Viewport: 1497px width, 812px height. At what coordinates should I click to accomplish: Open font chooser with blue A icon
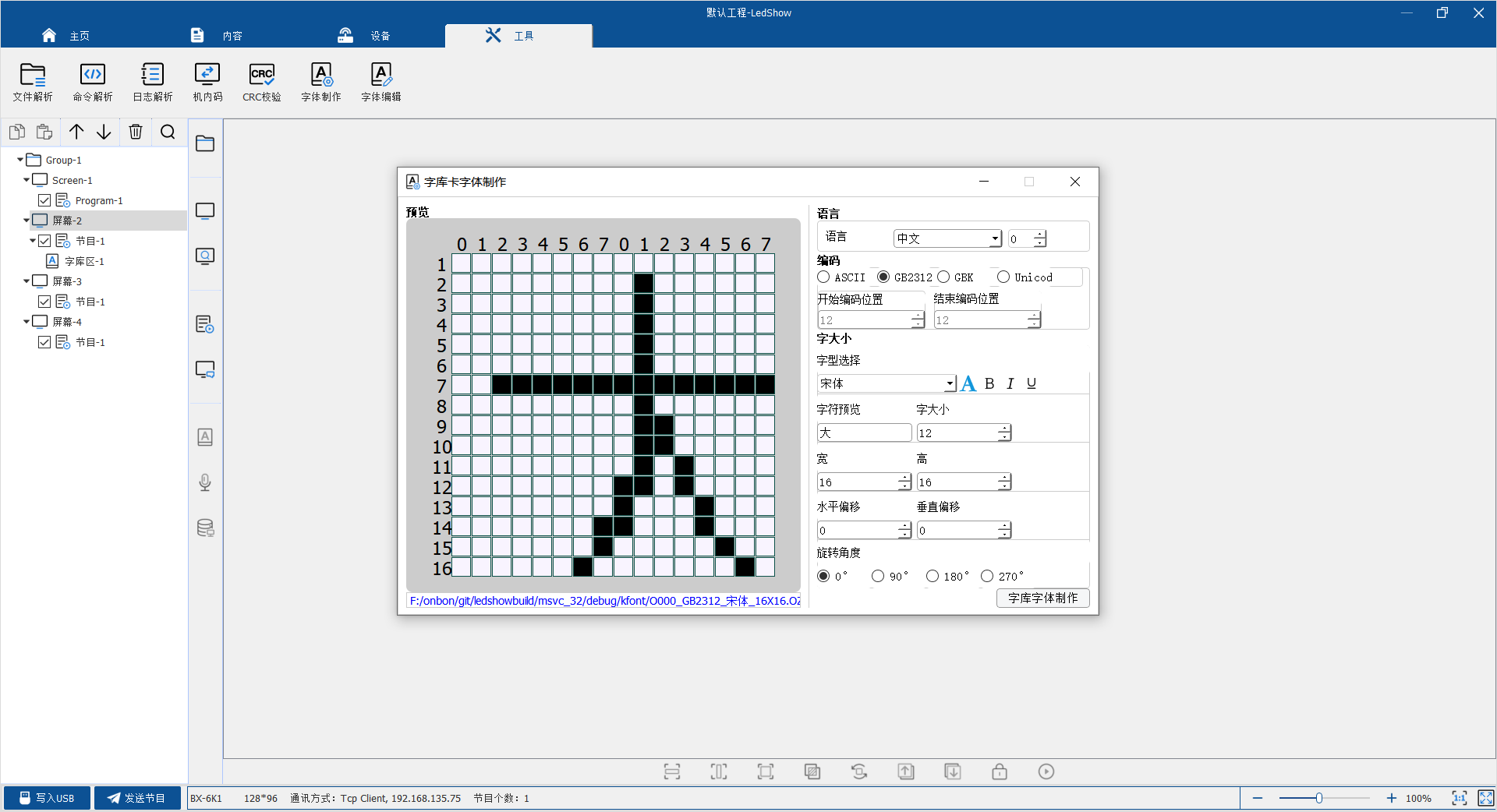coord(968,383)
